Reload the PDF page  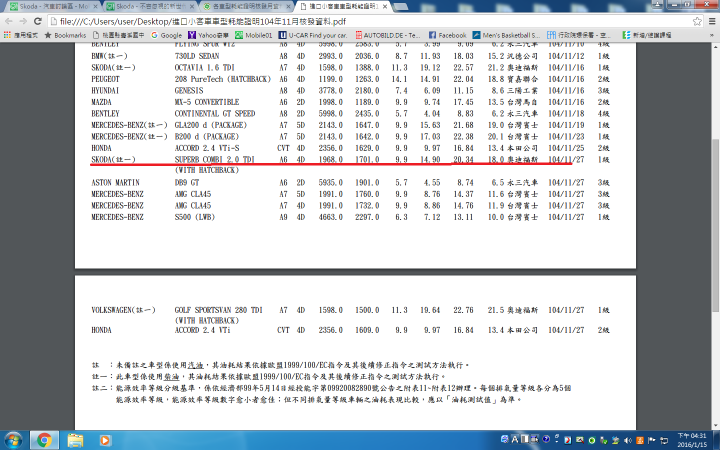(x=38, y=21)
